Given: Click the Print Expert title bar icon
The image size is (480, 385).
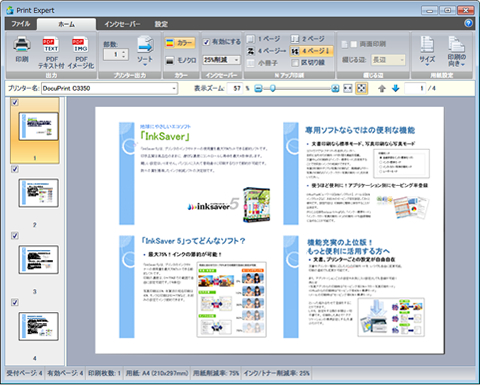Looking at the screenshot, I should (10, 10).
